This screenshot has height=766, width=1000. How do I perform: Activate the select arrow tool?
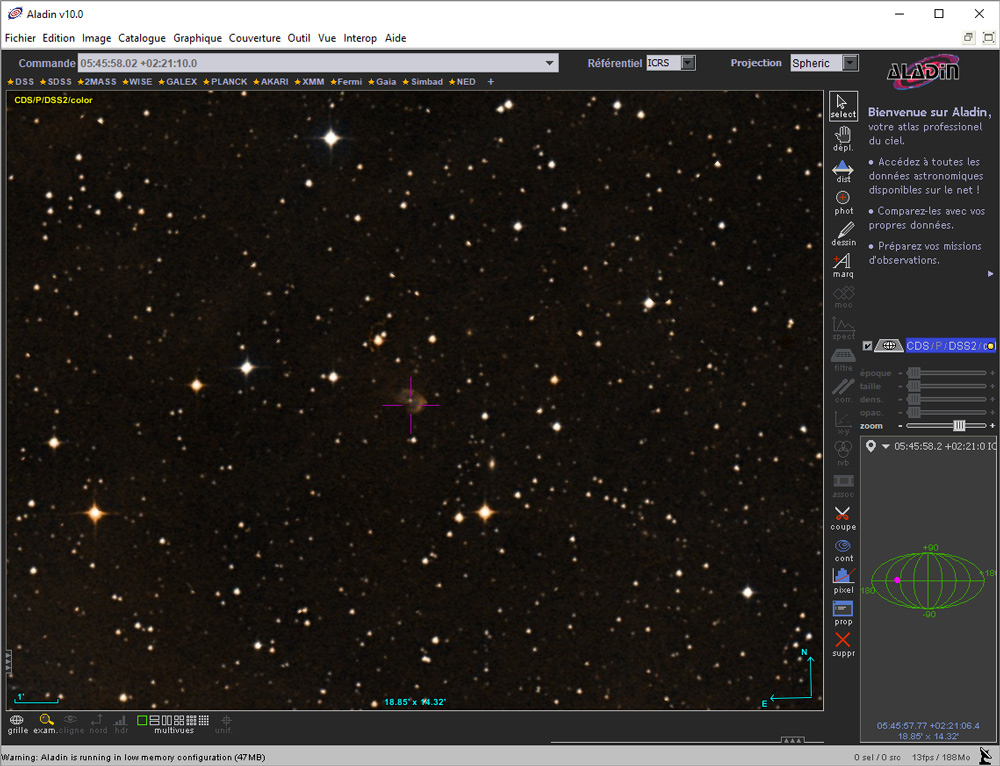pos(842,106)
